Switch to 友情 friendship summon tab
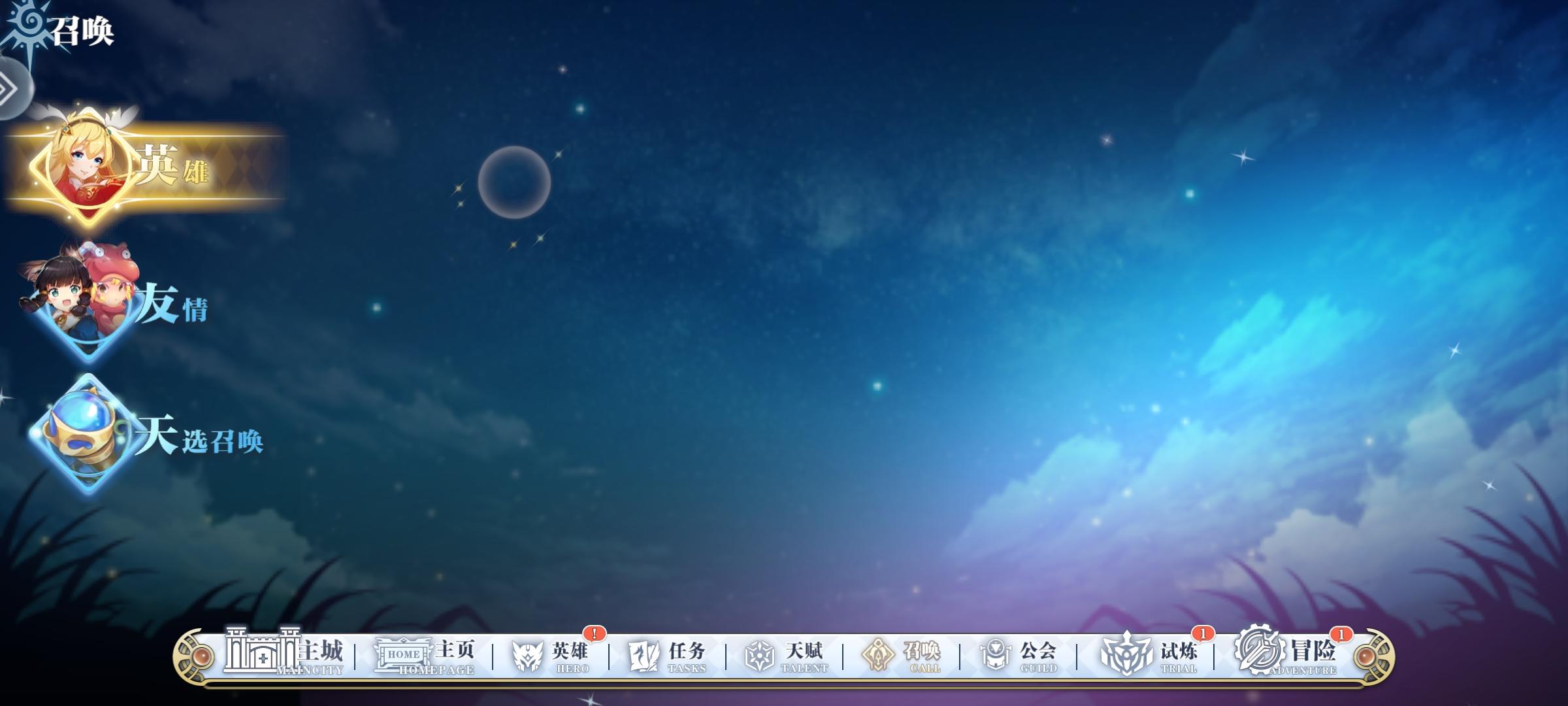The width and height of the screenshot is (1568, 706). (x=171, y=305)
